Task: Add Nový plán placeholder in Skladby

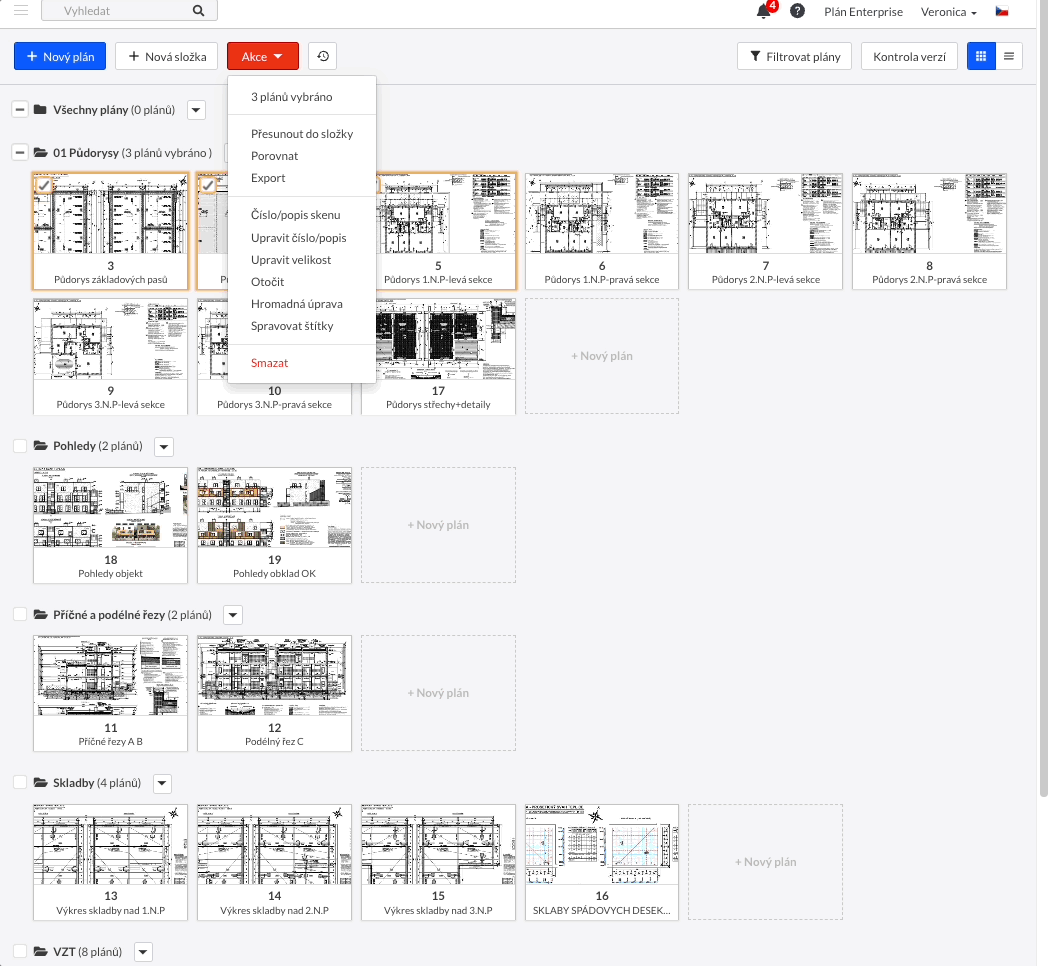Action: tap(765, 862)
